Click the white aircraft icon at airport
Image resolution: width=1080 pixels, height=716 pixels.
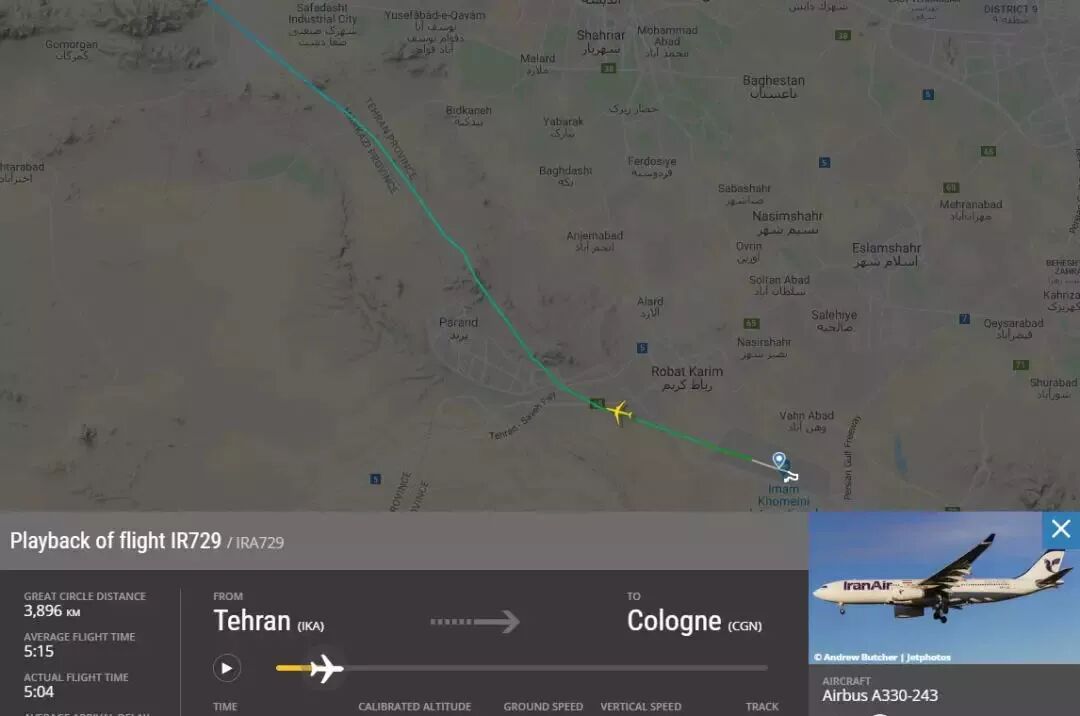(x=791, y=476)
